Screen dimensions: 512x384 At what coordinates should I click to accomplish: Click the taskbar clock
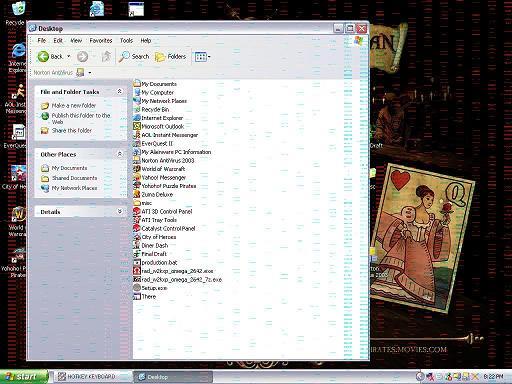coord(493,377)
